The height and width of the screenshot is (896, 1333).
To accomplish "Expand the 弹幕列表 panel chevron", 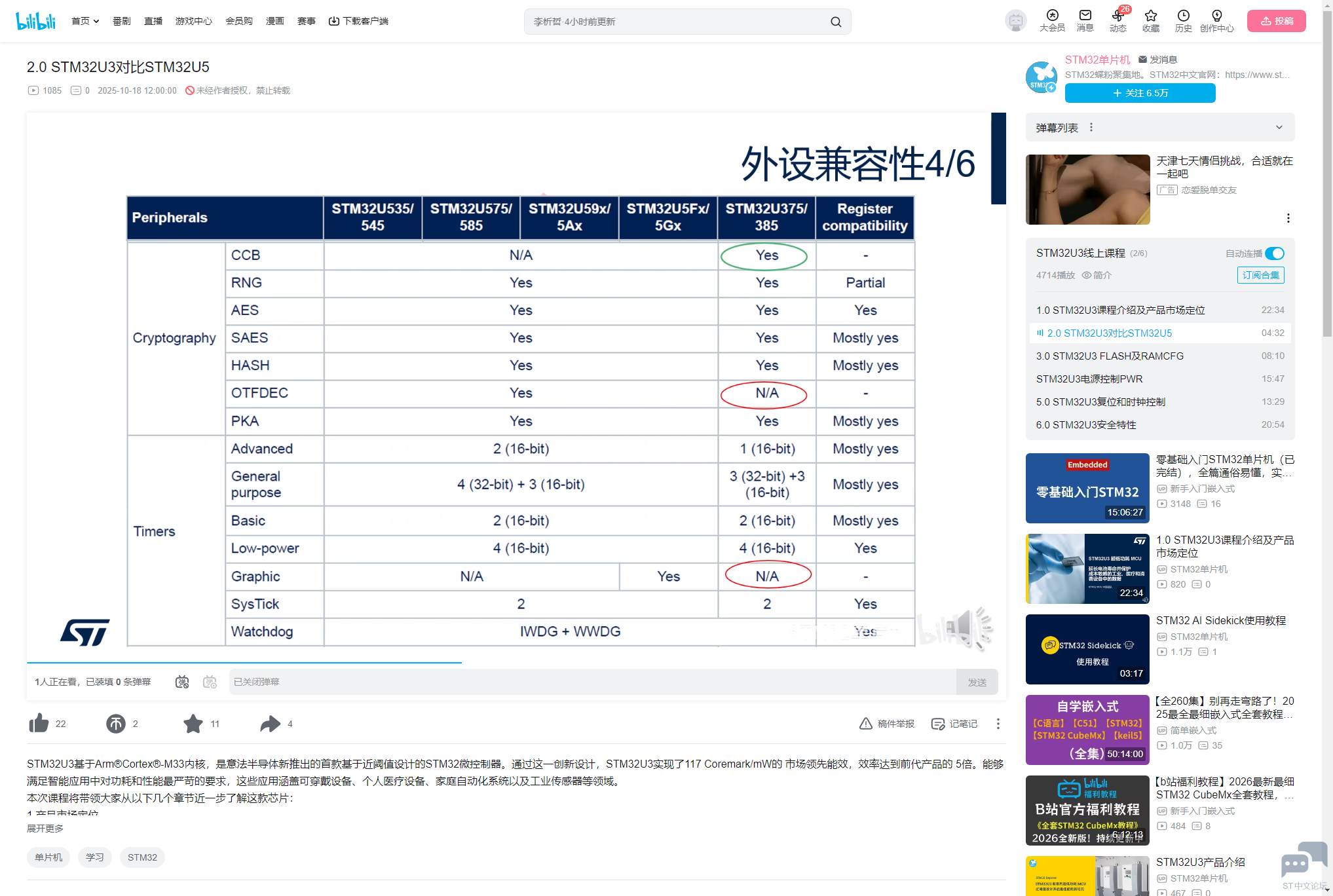I will (1279, 127).
